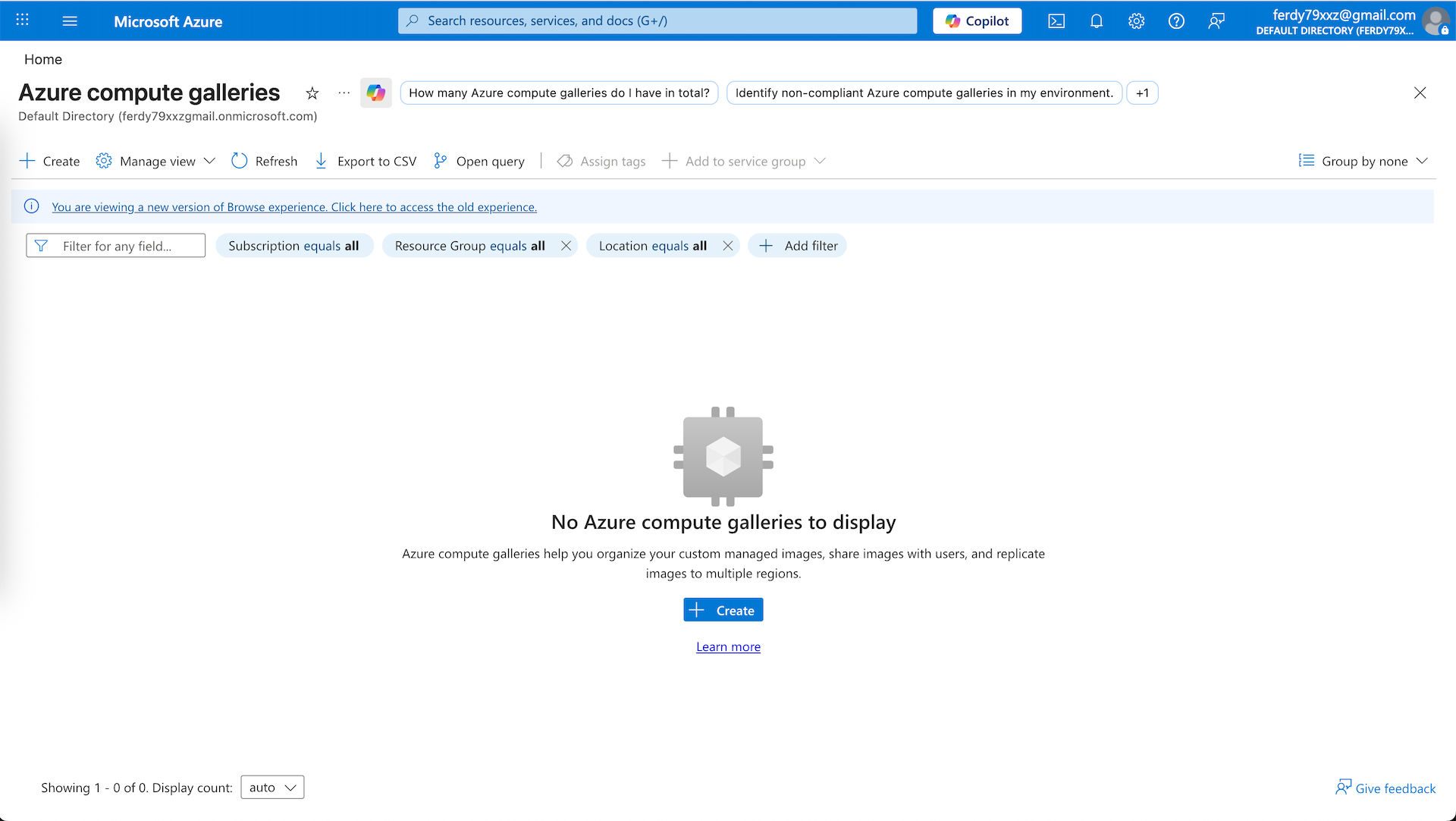Expand Group by none dropdown
This screenshot has width=1456, height=821.
[1363, 161]
